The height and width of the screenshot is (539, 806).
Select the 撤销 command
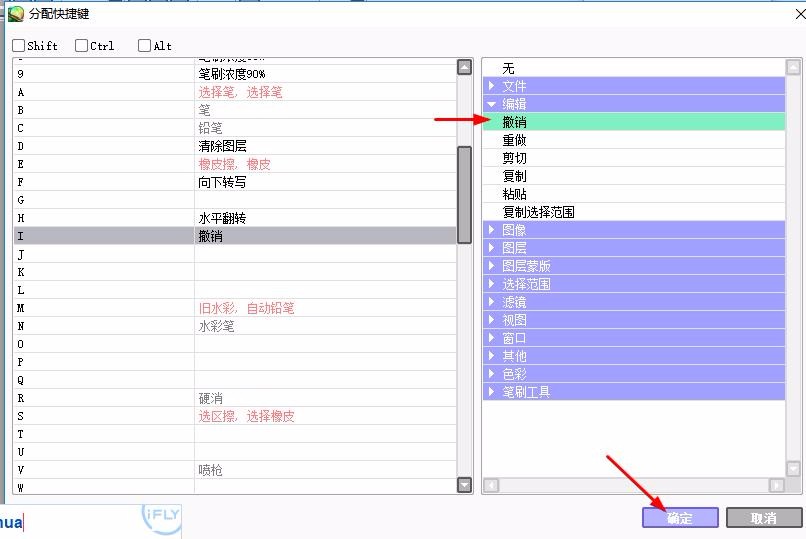(634, 122)
